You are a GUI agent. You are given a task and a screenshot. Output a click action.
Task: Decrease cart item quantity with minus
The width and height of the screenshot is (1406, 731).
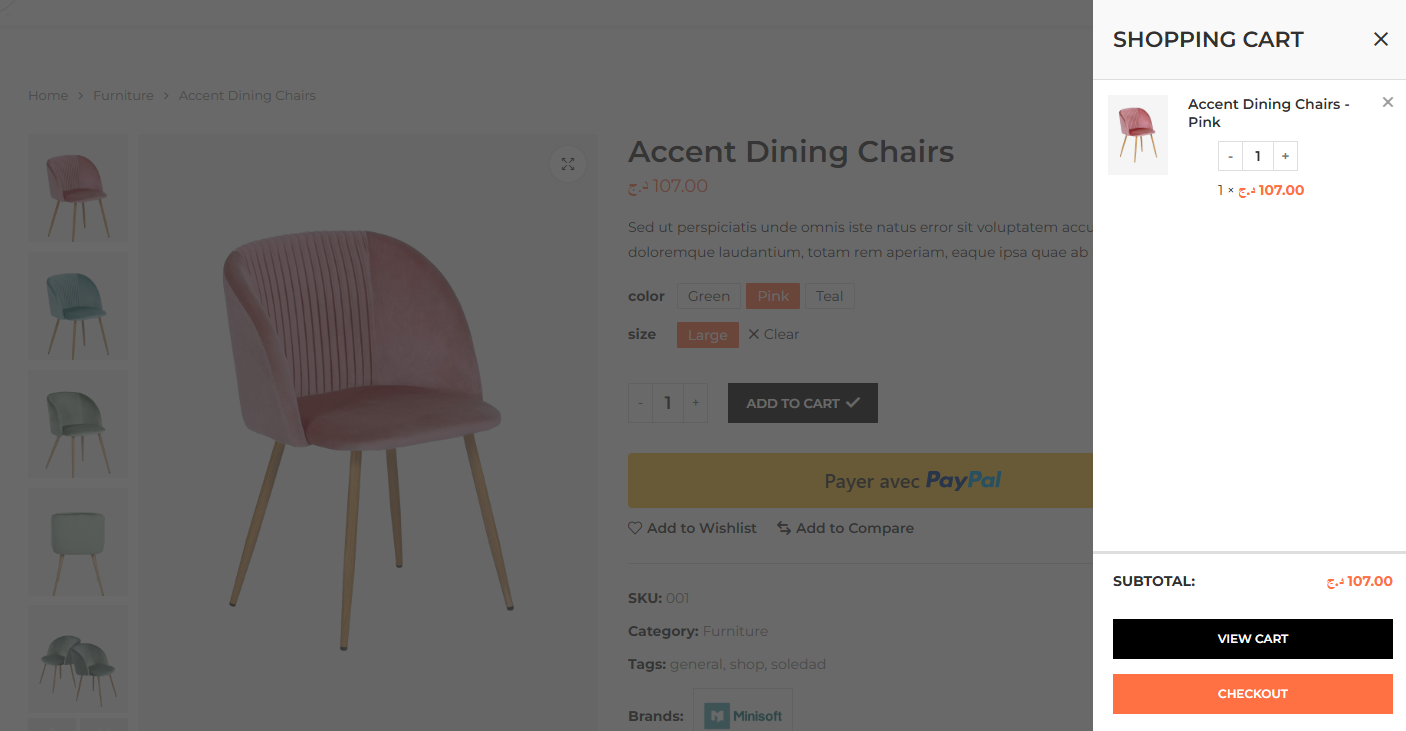tap(1230, 156)
